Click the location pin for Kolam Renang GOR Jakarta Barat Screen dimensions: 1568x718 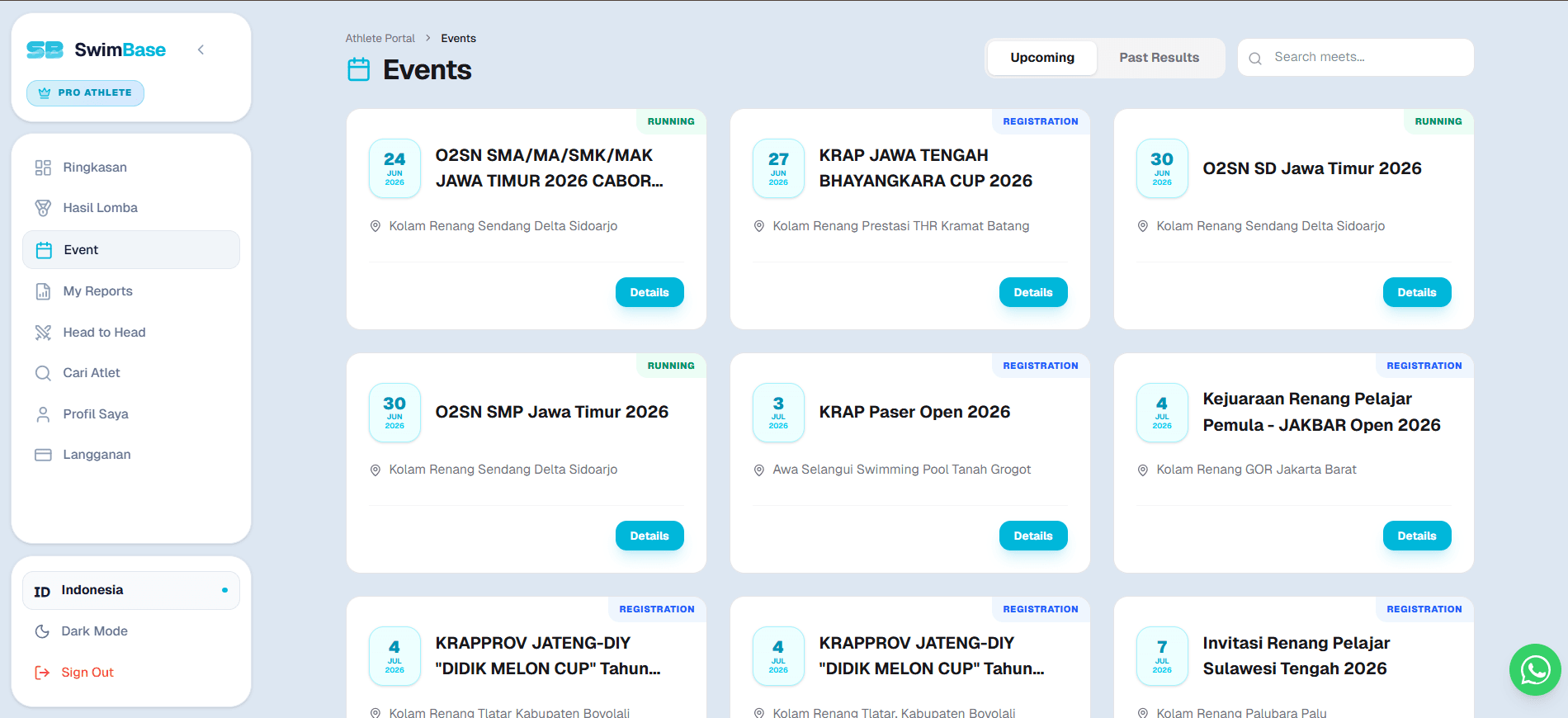point(1143,470)
